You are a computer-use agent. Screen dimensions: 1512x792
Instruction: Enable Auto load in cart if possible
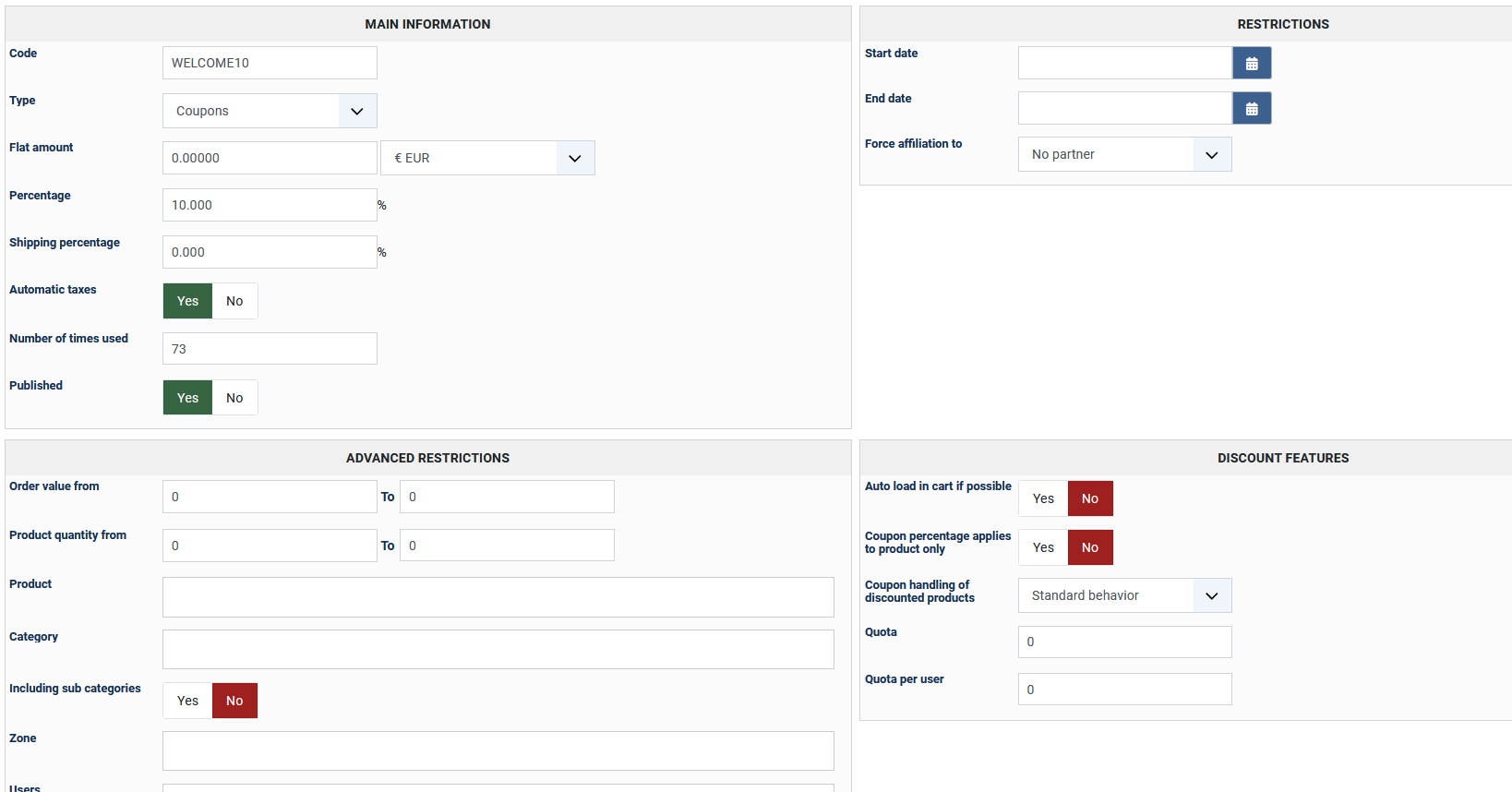[1043, 498]
